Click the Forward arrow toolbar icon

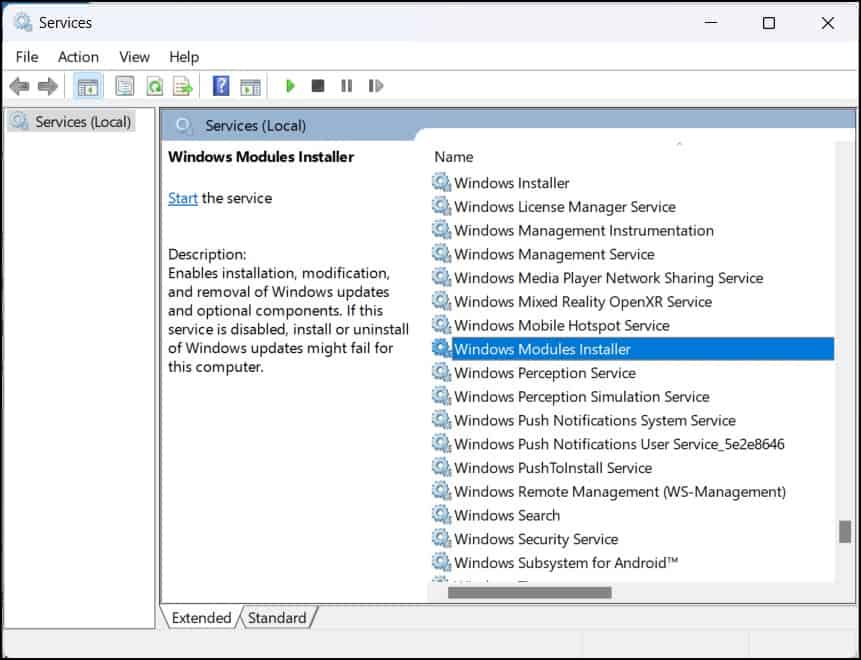tap(48, 86)
